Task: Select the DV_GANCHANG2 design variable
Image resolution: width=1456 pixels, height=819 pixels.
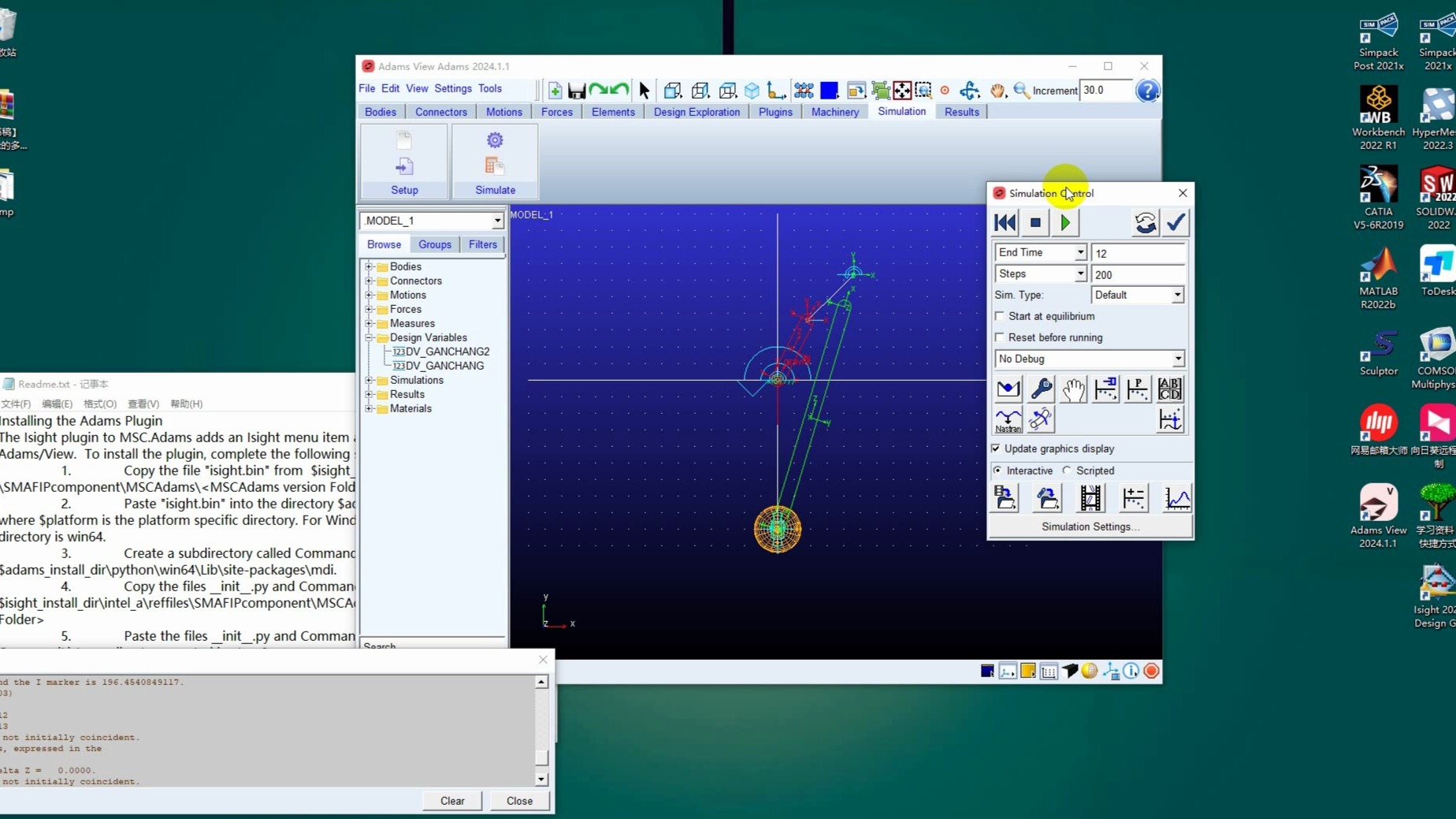Action: point(448,352)
